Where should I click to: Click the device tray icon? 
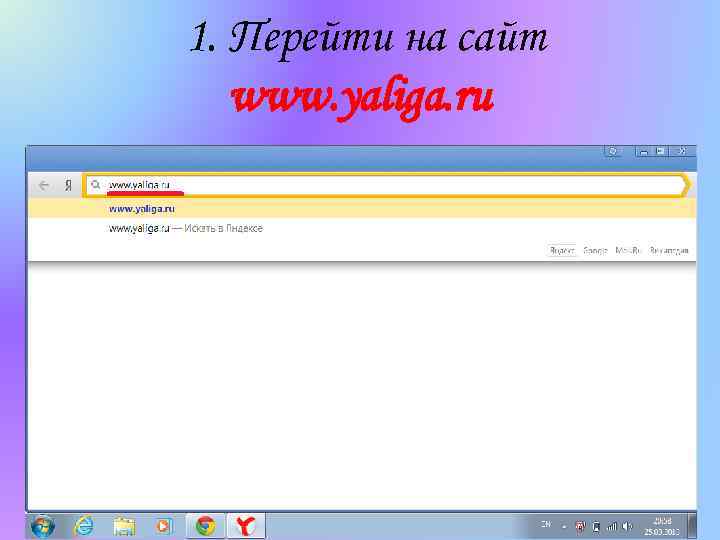coord(596,527)
